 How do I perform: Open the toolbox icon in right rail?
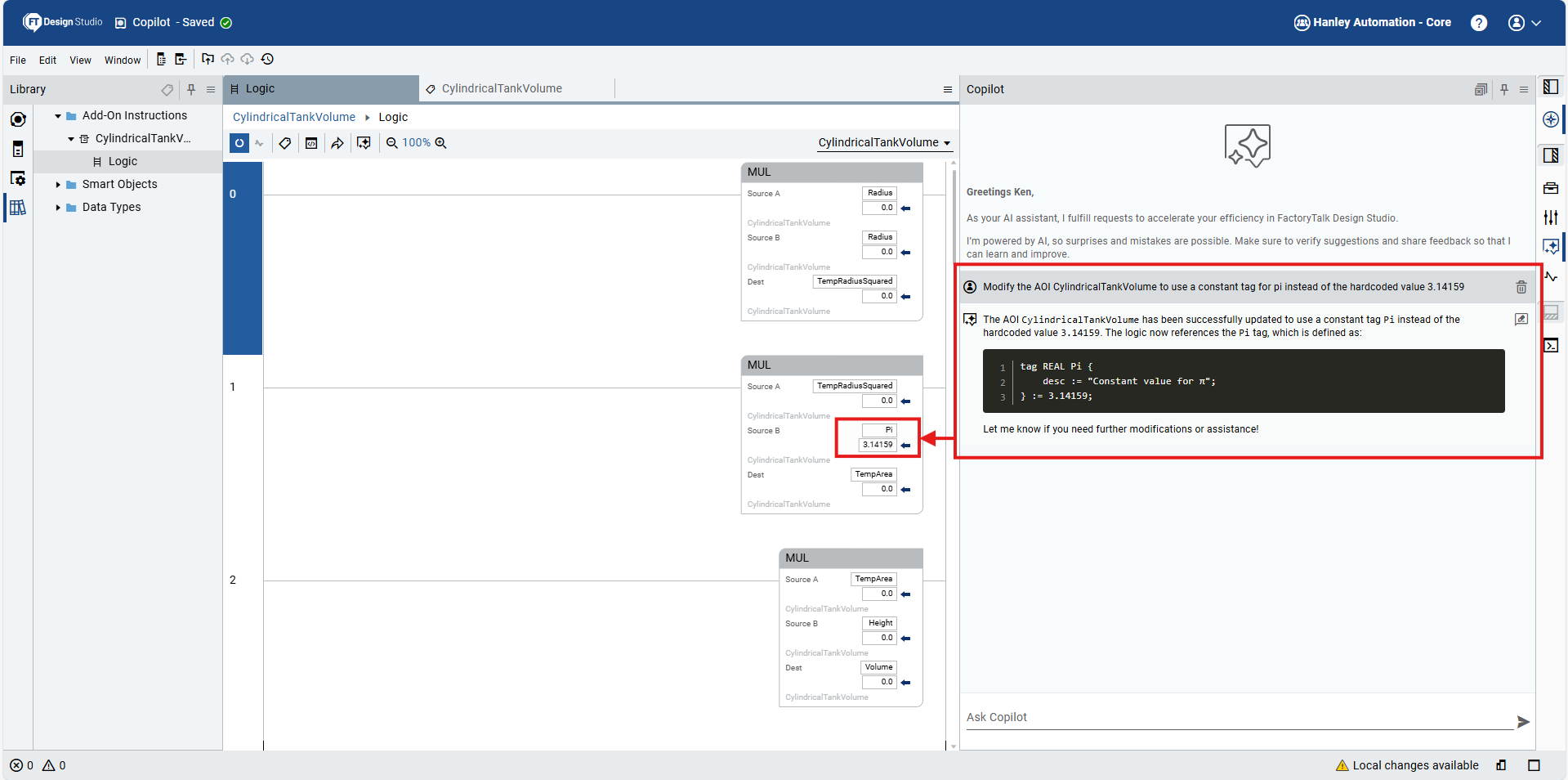pyautogui.click(x=1551, y=188)
